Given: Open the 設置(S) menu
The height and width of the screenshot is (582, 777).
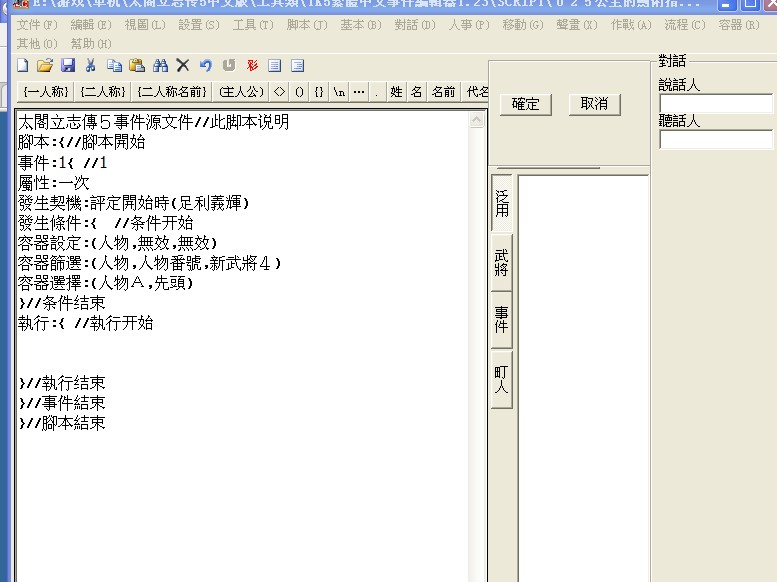Looking at the screenshot, I should (199, 25).
